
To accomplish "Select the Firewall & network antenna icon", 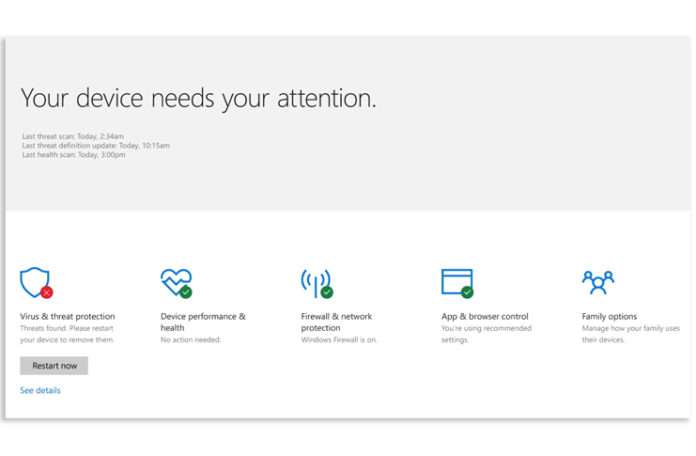I will coord(316,283).
